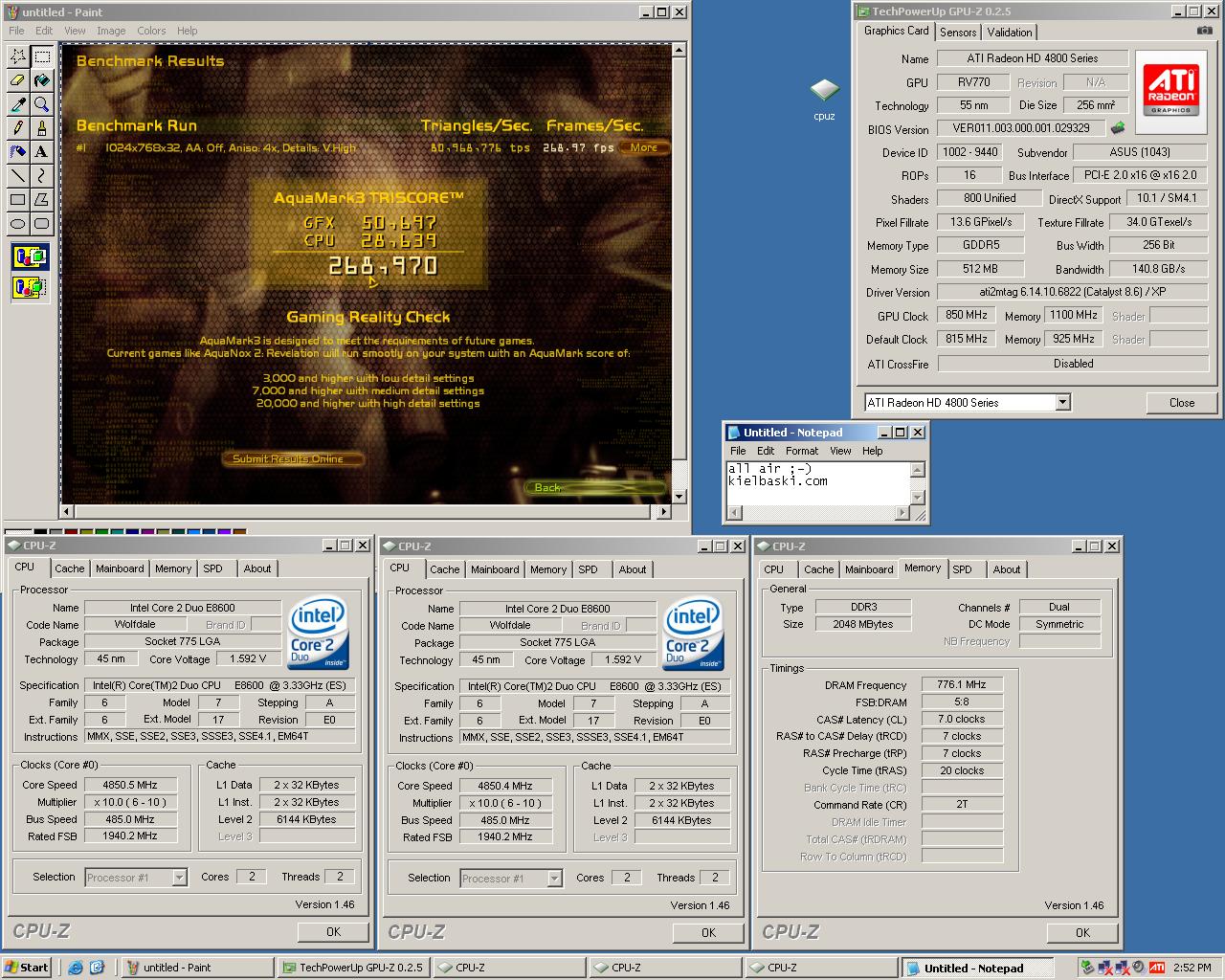The height and width of the screenshot is (980, 1225).
Task: Click the BIOS Version field in GPU-Z
Action: (x=1020, y=127)
